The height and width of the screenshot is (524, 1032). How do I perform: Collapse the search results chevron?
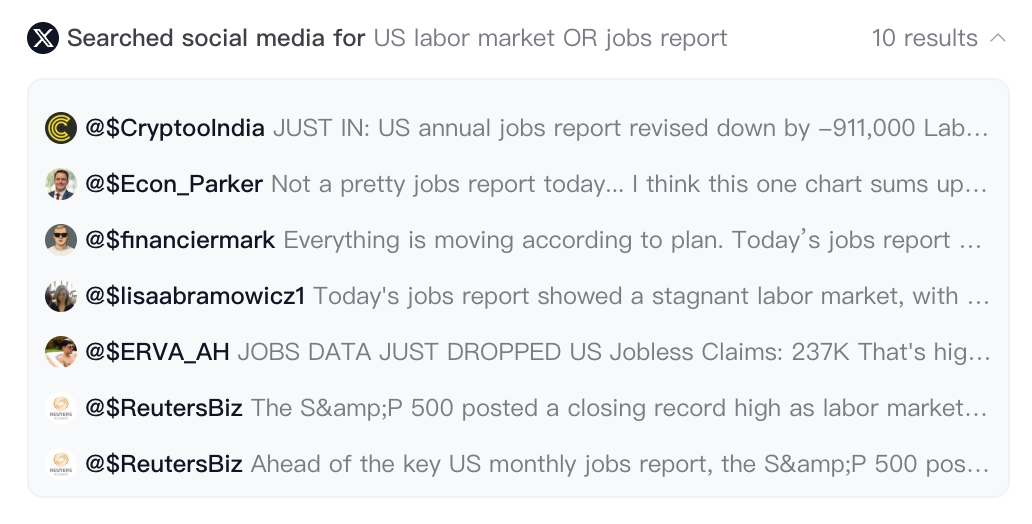[997, 39]
